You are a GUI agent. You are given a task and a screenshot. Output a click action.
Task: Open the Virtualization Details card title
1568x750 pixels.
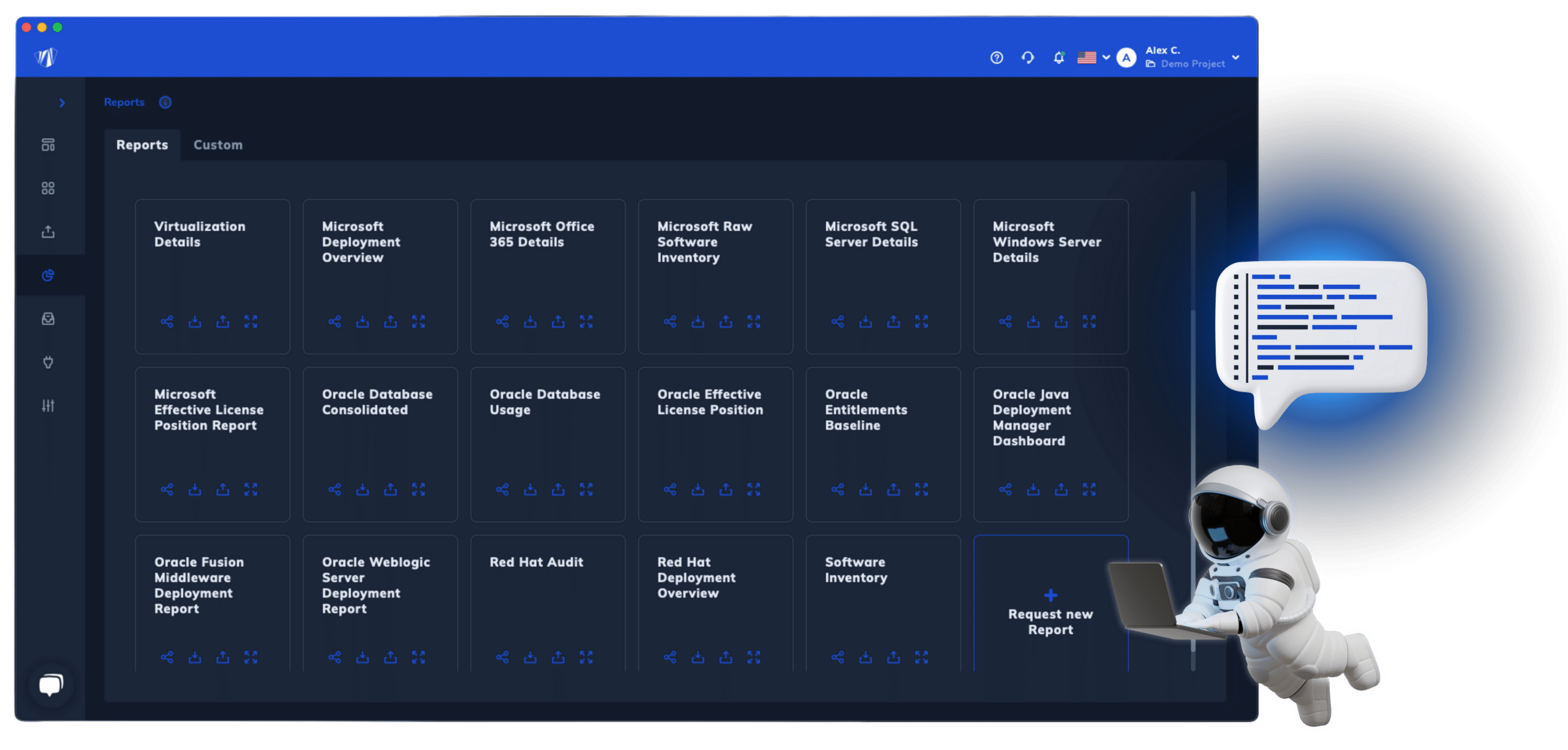coord(200,234)
